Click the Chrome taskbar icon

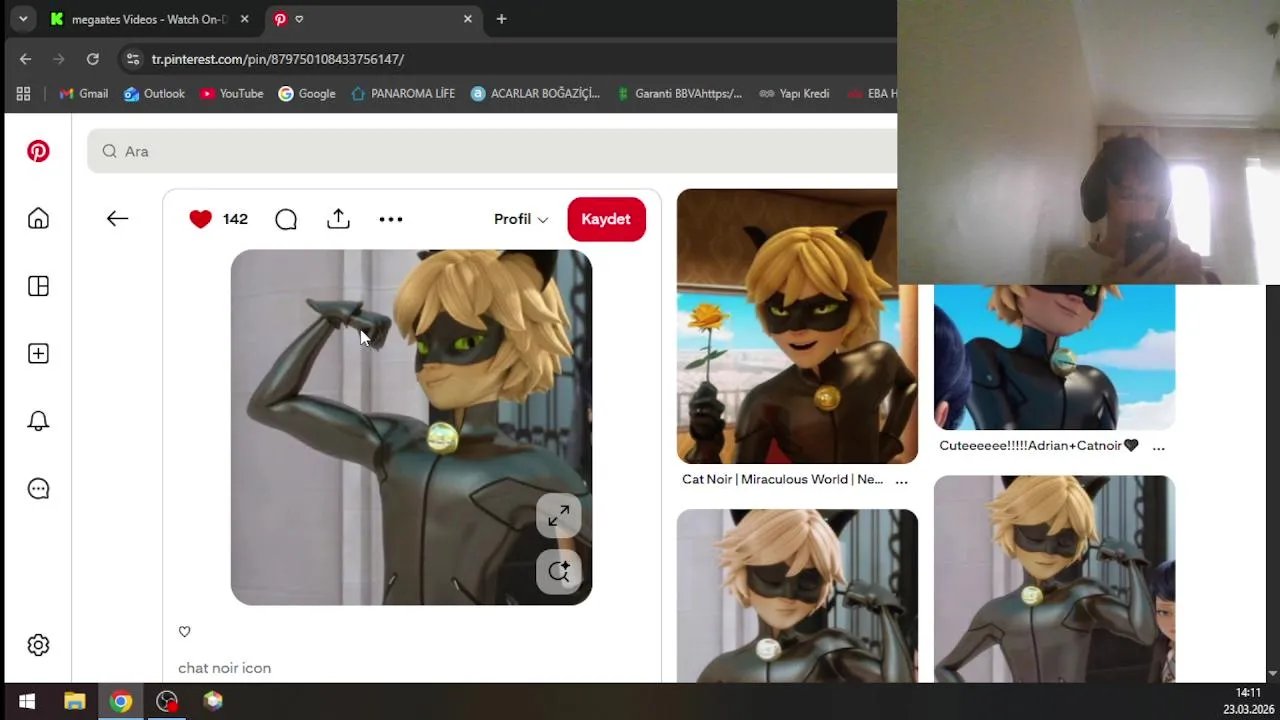(121, 701)
